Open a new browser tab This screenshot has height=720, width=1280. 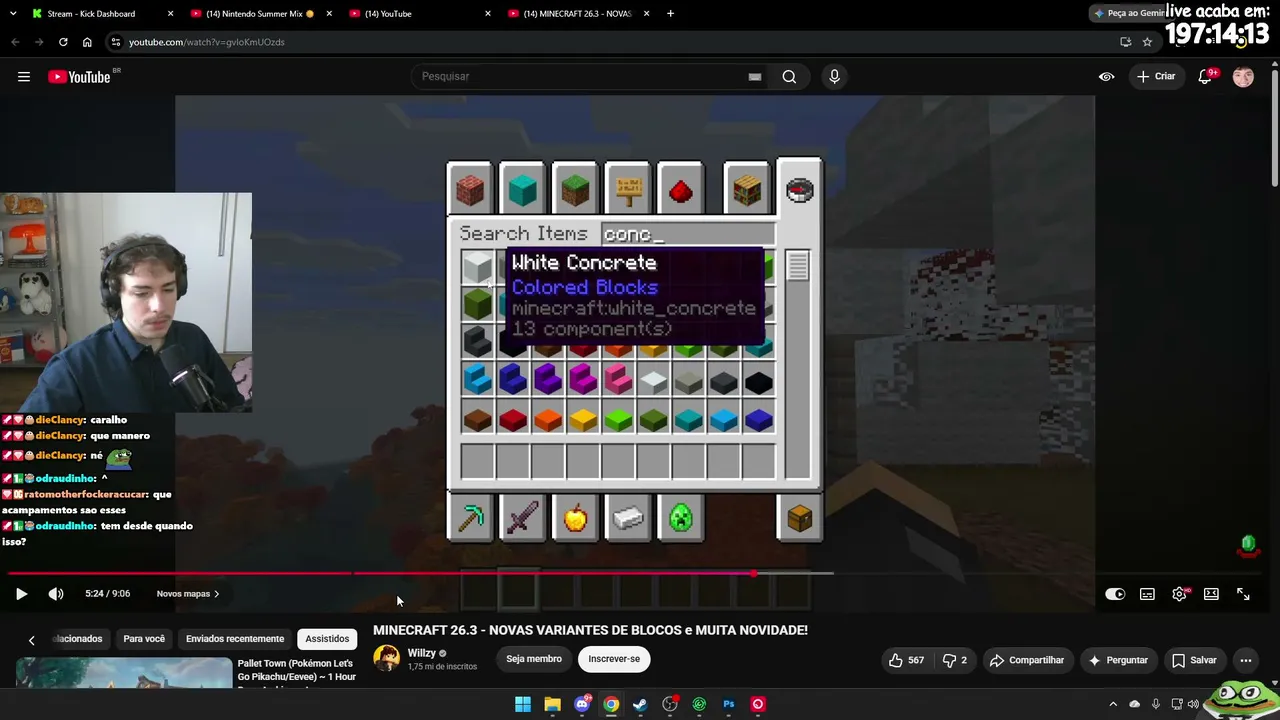click(x=670, y=14)
